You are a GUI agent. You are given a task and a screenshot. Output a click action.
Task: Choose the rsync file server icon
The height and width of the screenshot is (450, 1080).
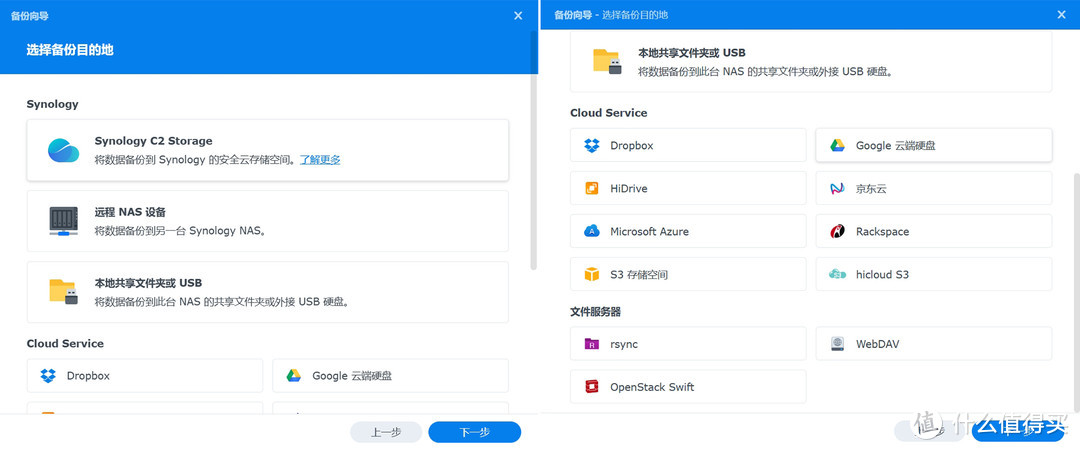[x=591, y=344]
